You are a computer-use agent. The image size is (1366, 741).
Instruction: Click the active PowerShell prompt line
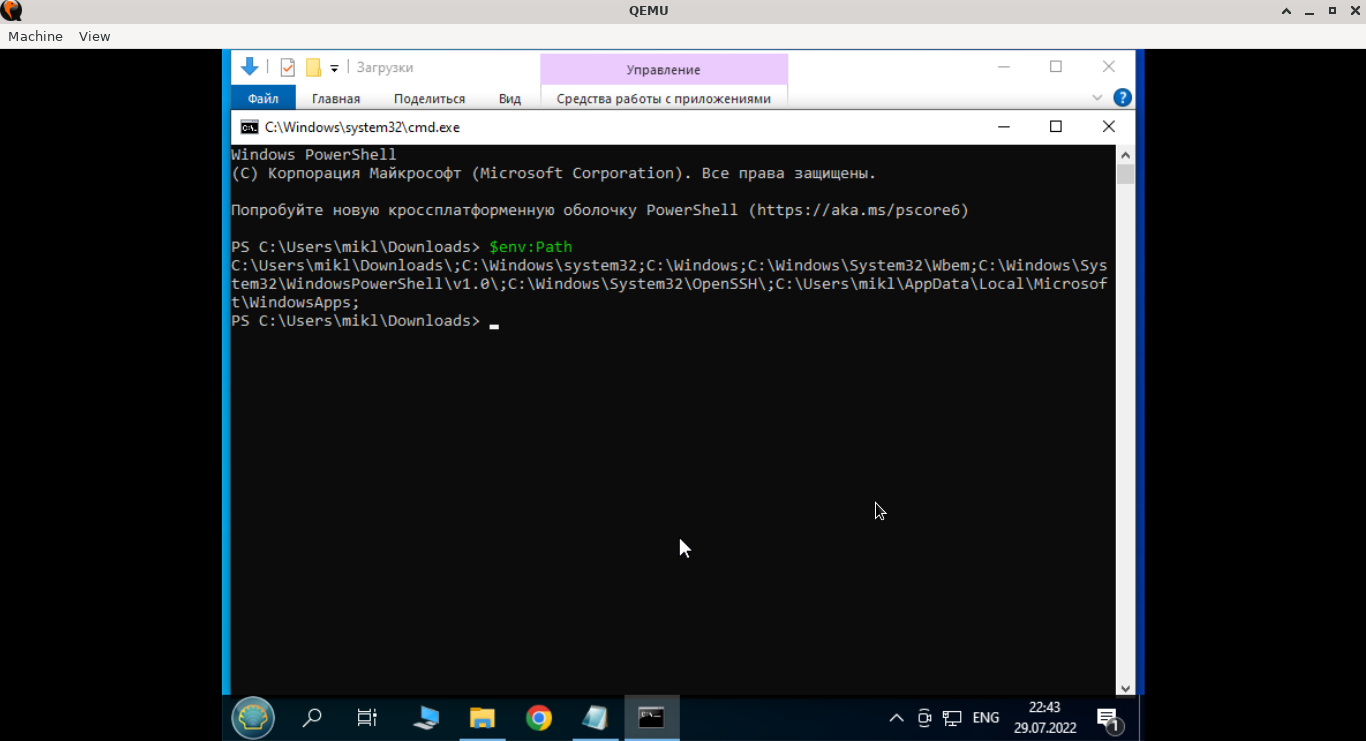[x=365, y=321]
